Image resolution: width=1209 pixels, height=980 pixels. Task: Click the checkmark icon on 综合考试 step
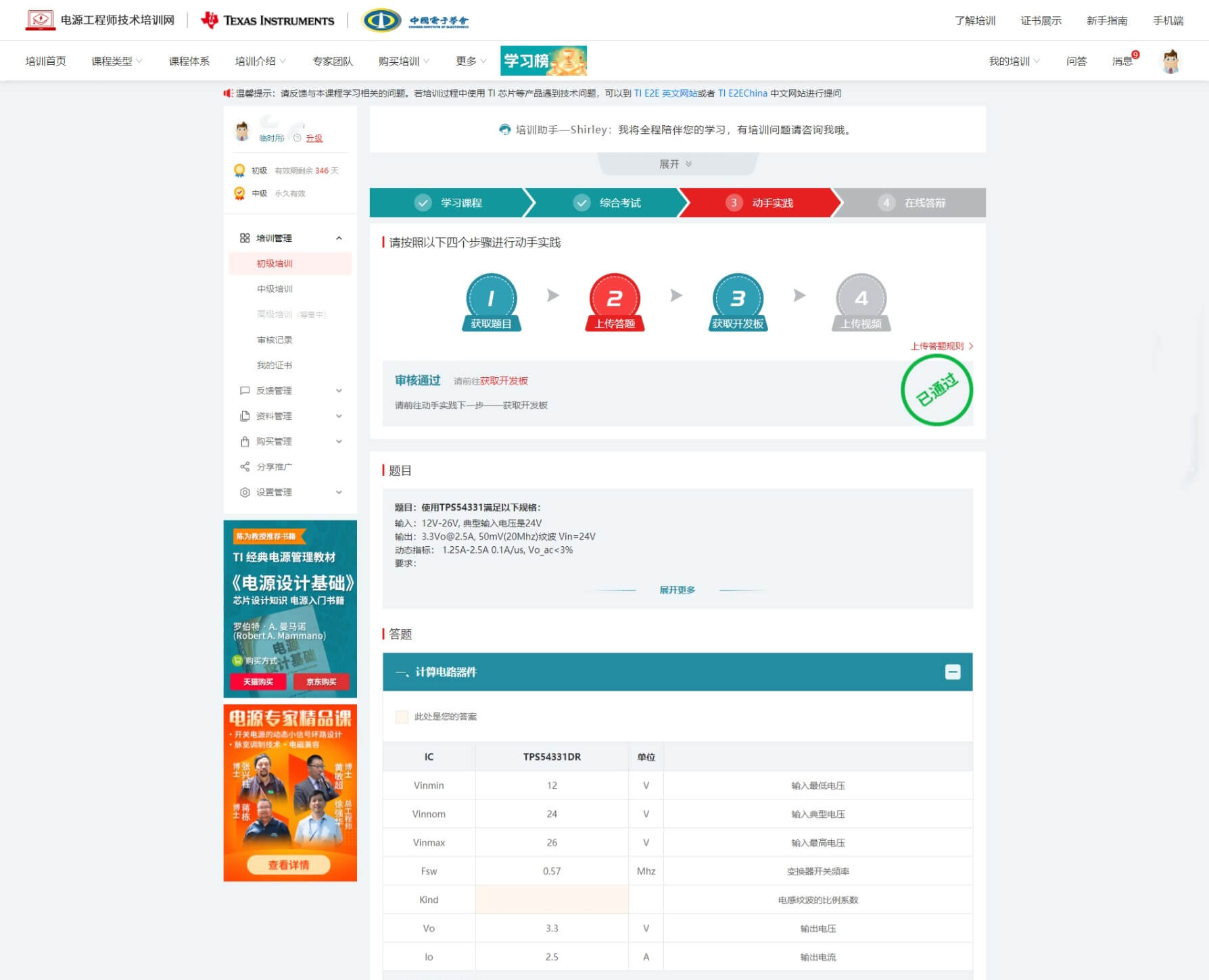582,203
